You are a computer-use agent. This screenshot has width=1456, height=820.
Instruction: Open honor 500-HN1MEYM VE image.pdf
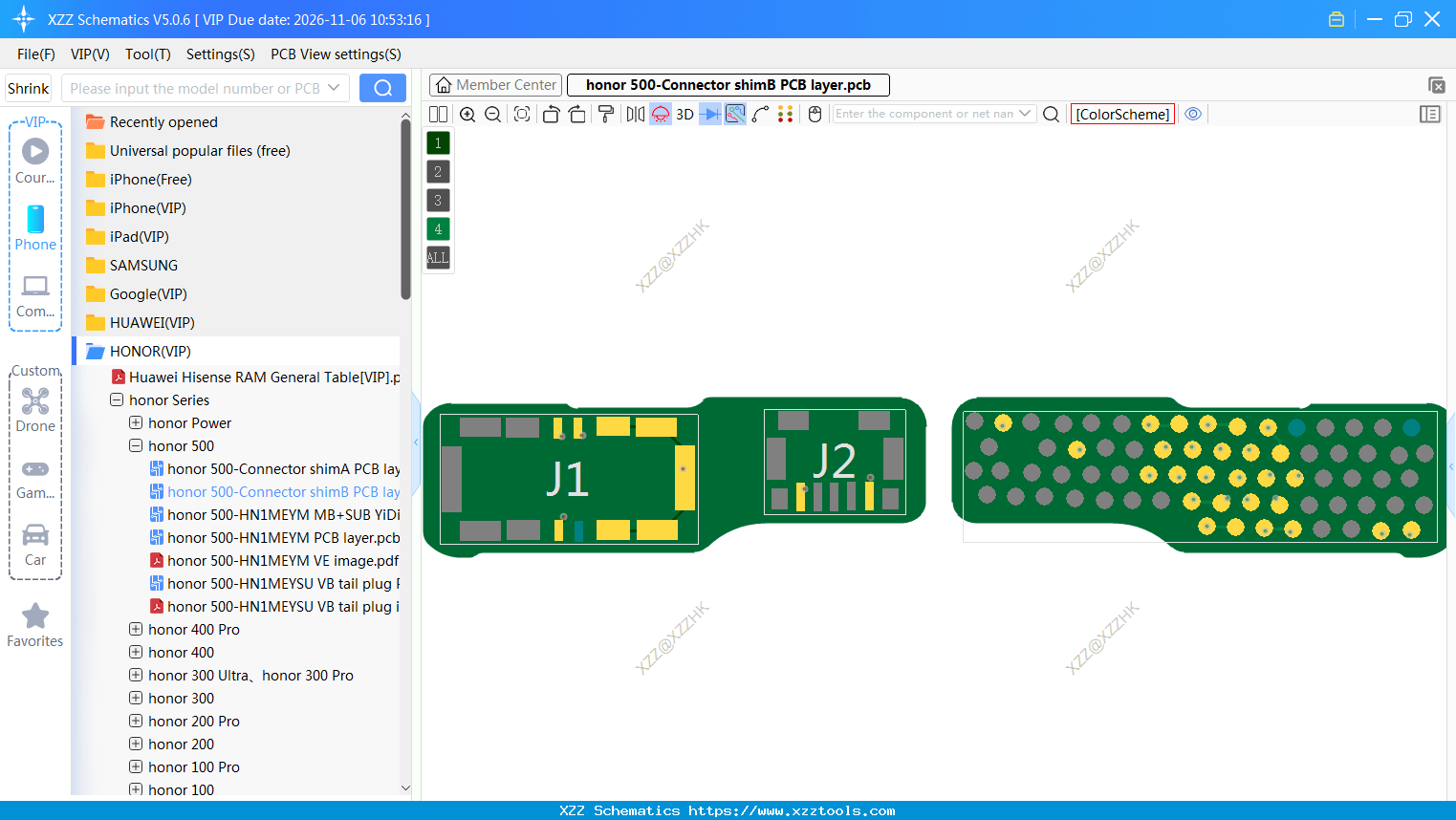(274, 561)
